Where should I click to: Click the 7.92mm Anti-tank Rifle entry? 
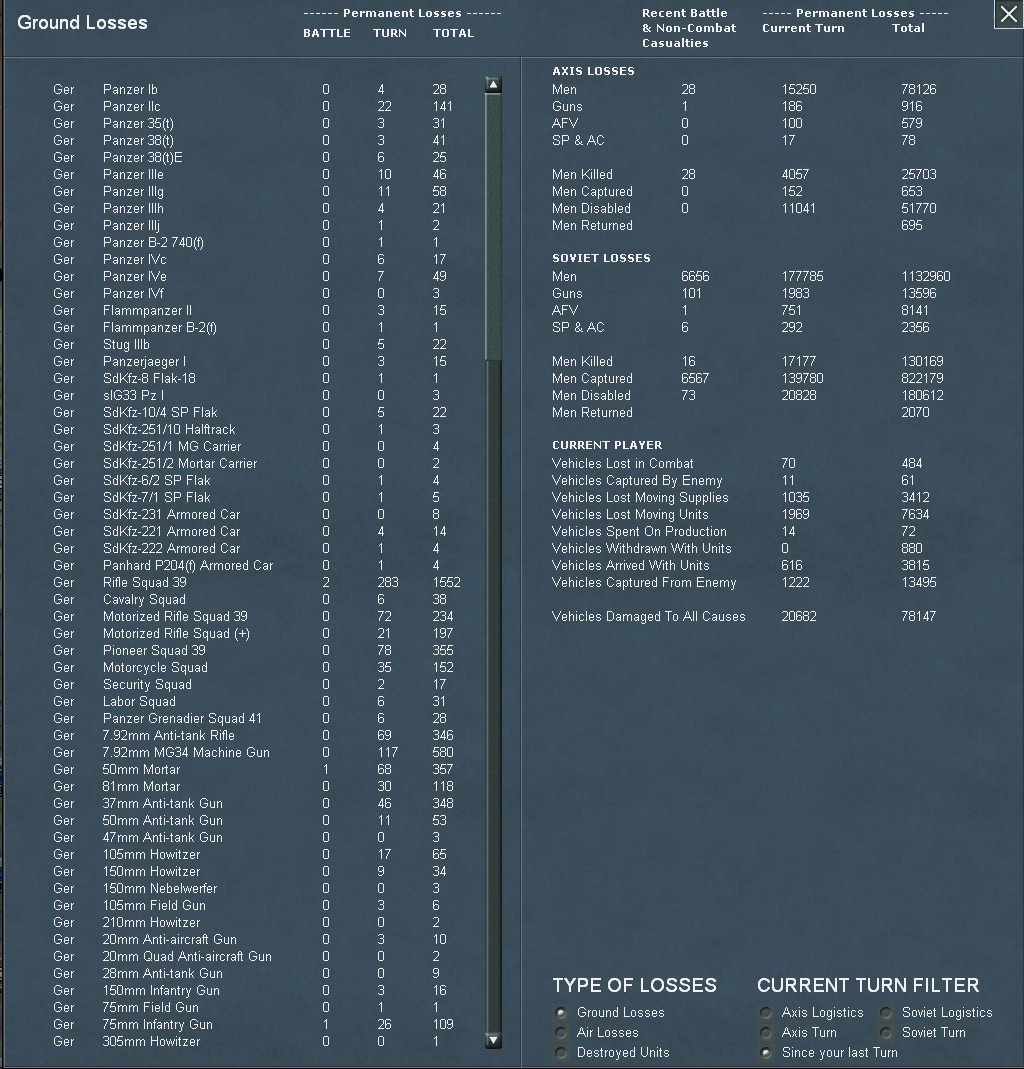pos(168,736)
